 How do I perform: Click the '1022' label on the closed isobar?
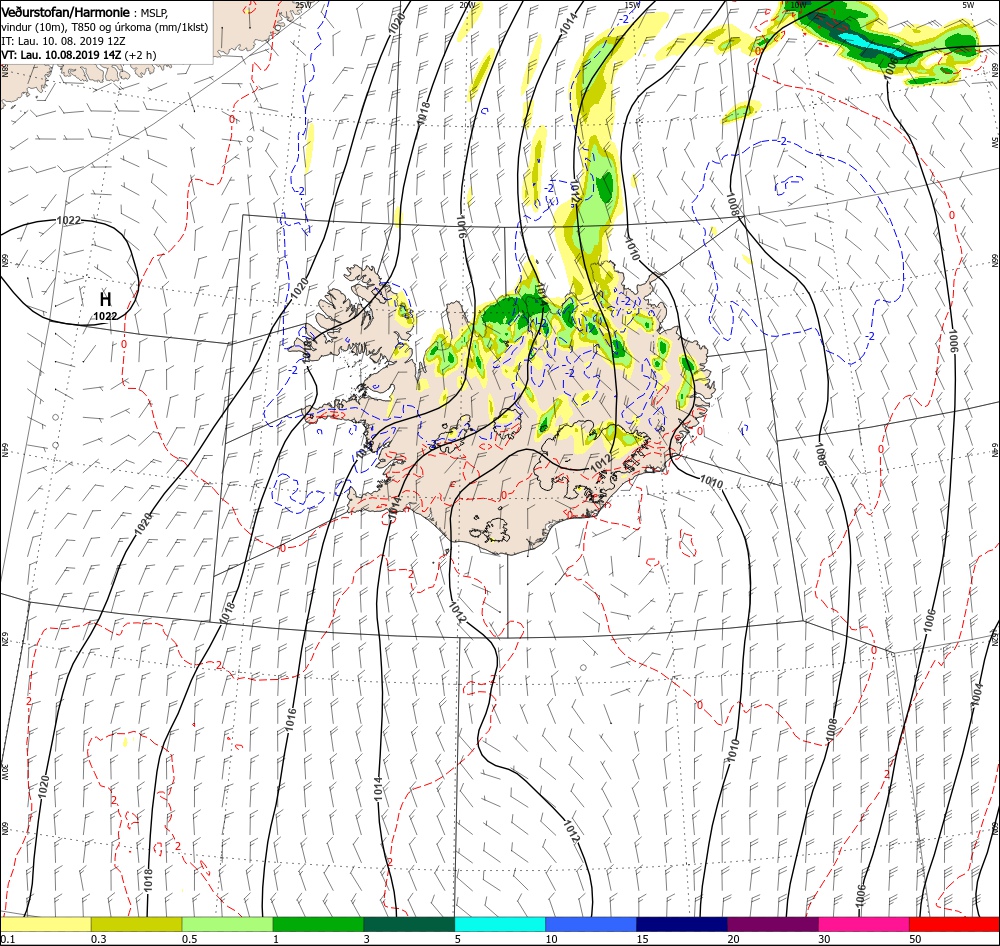(x=69, y=220)
